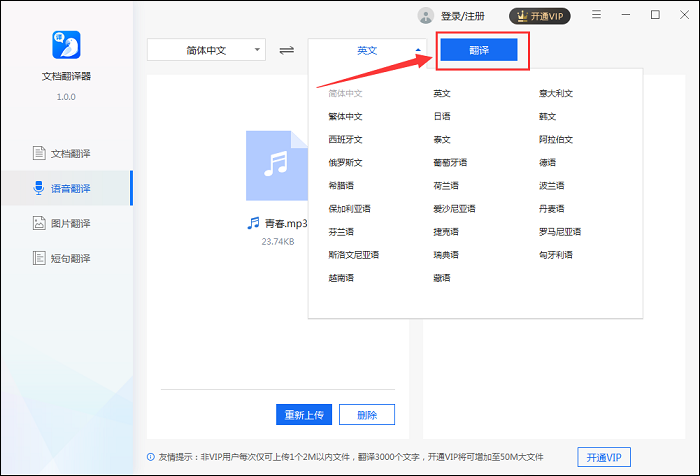Click the 文档翻译 document icon in sidebar
This screenshot has height=476, width=700.
(39, 153)
